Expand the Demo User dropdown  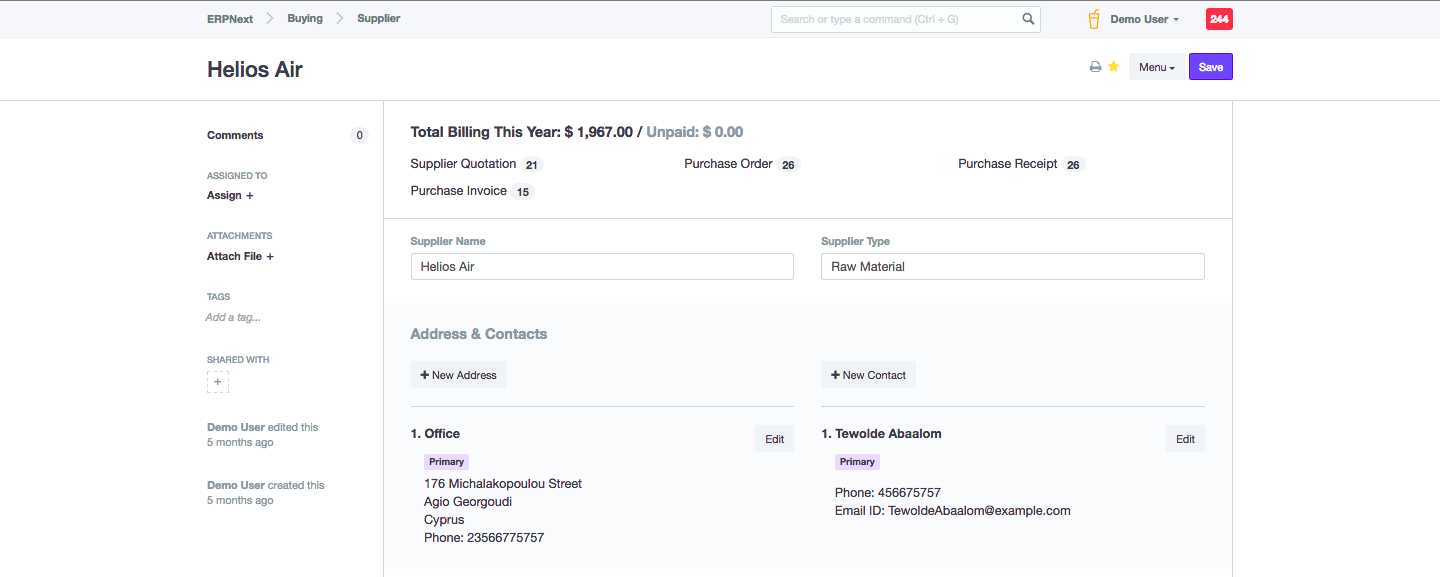[1144, 19]
